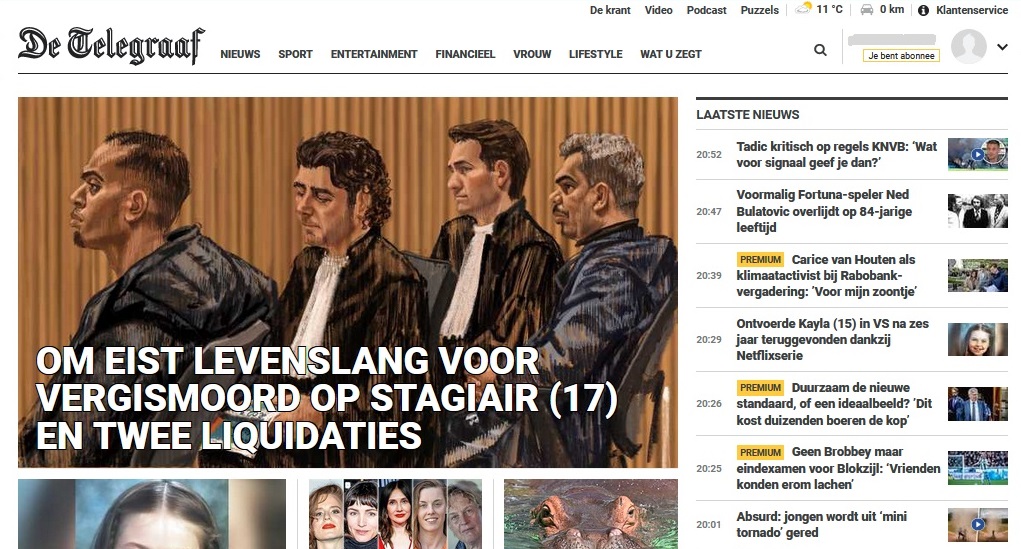This screenshot has height=549, width=1021.
Task: Expand the account dropdown chevron
Action: tap(1002, 47)
